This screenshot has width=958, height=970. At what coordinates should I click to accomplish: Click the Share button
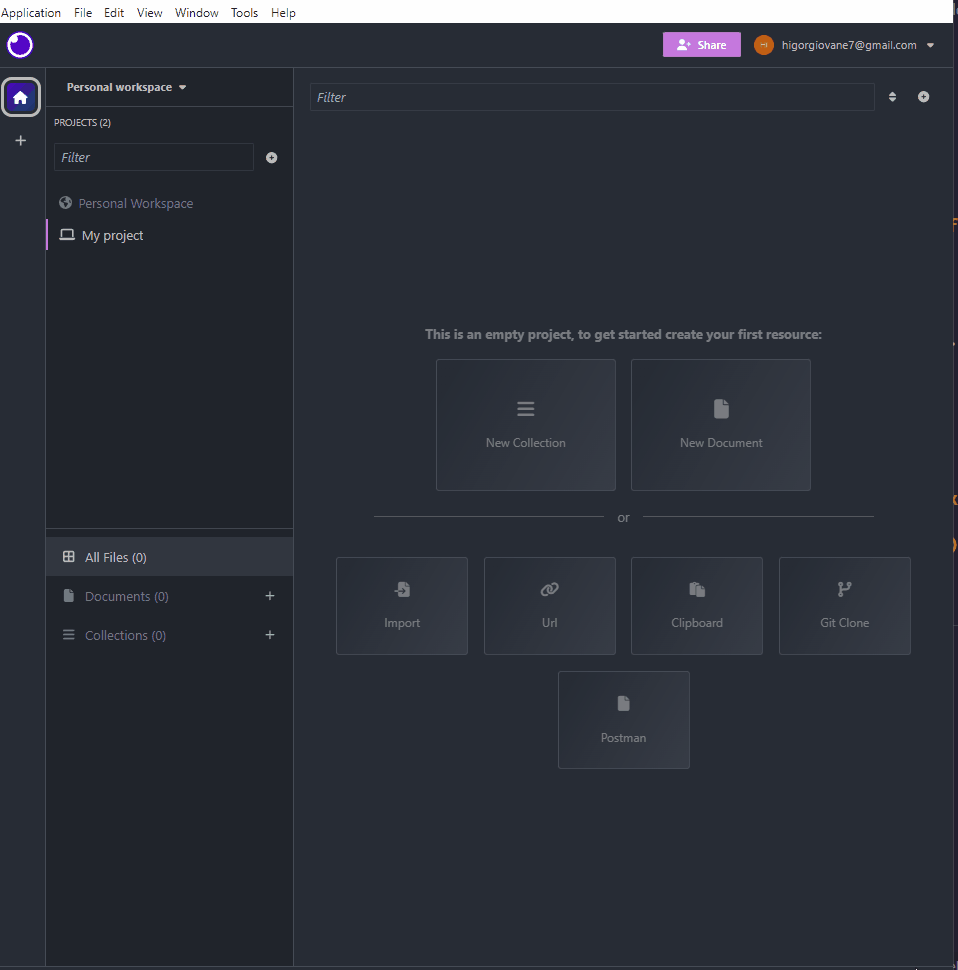[x=701, y=45]
